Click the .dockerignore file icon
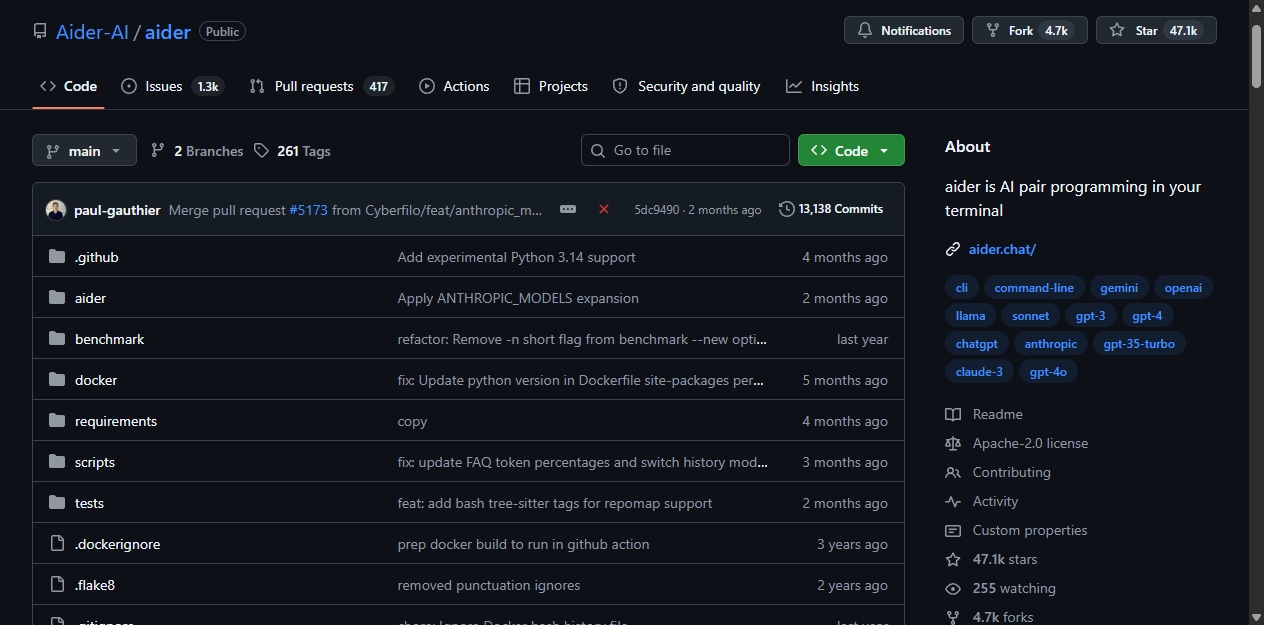The height and width of the screenshot is (625, 1264). 57,544
